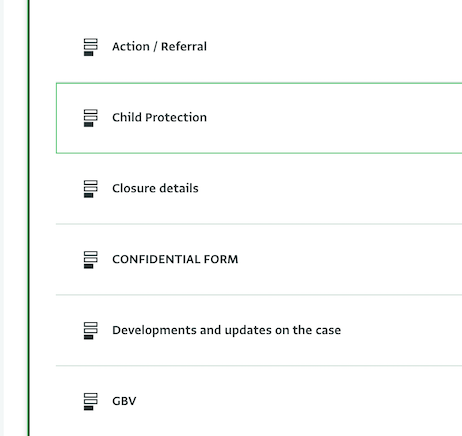
Task: Open Developments and updates on the case
Action: [x=226, y=330]
